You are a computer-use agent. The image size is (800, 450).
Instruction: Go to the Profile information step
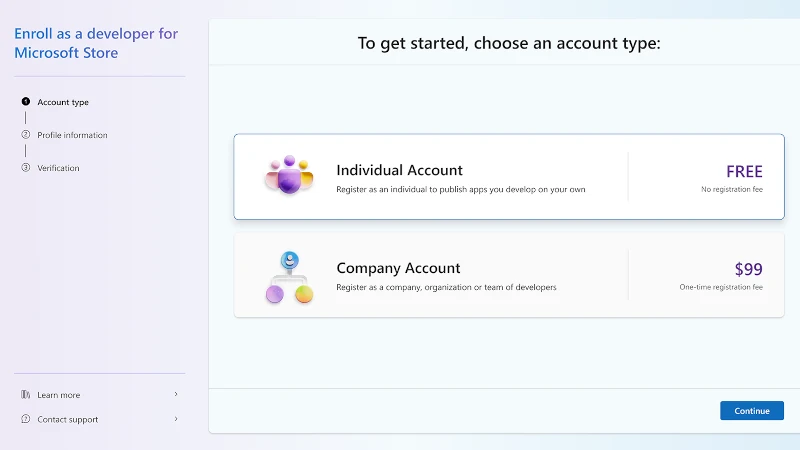click(72, 135)
